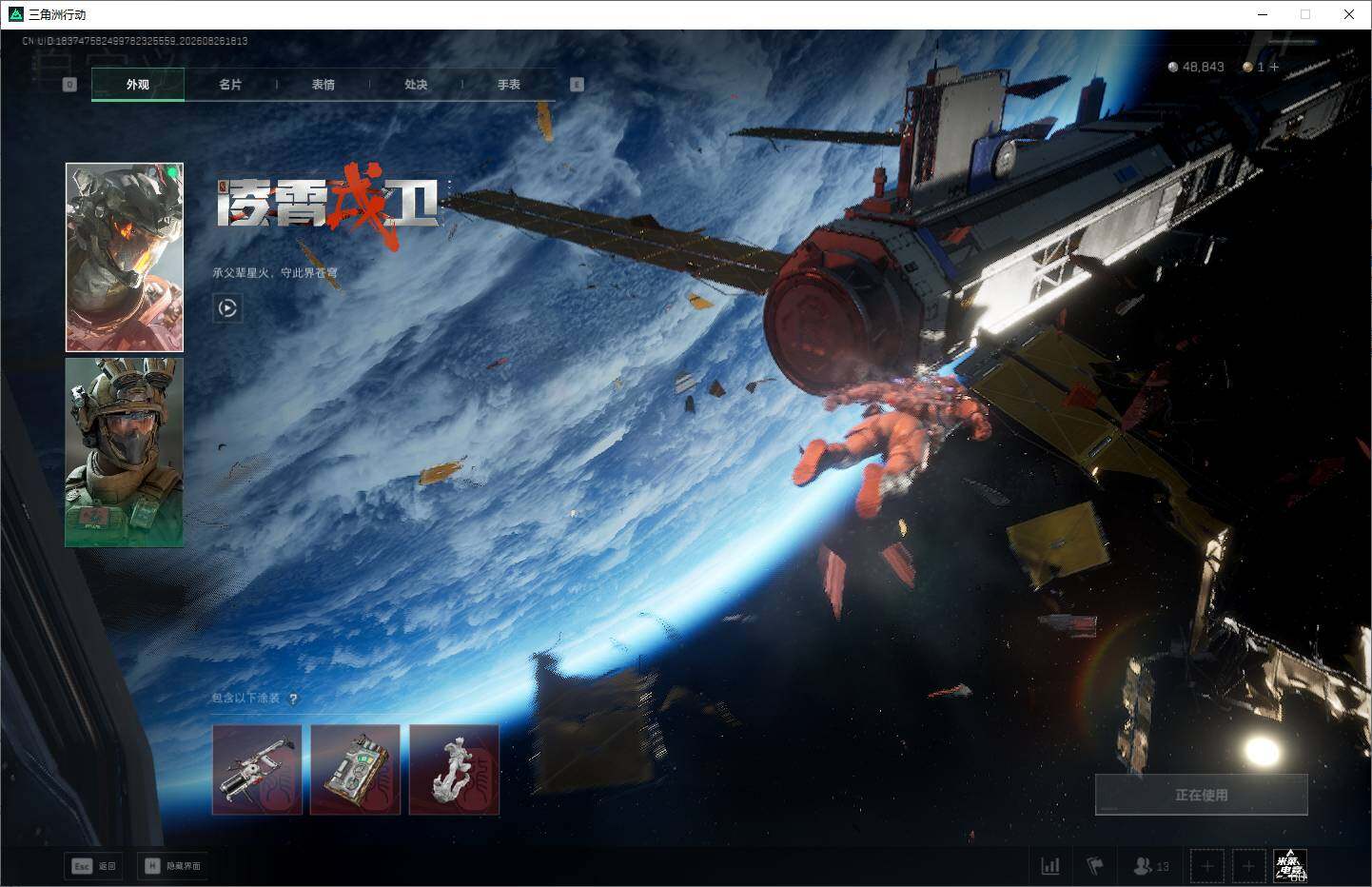Viewport: 1372px width, 887px height.
Task: Open the flag icon in bottom bar
Action: point(1095,866)
